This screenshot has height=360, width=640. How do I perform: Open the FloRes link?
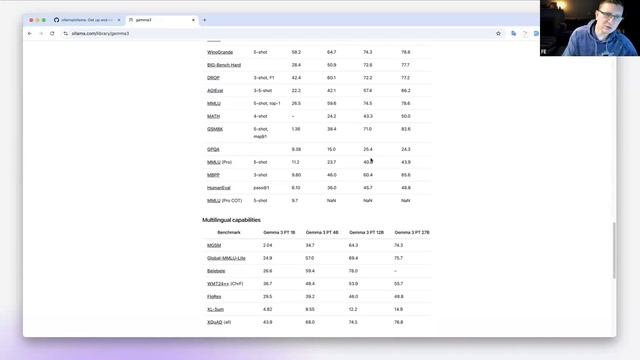(x=214, y=297)
